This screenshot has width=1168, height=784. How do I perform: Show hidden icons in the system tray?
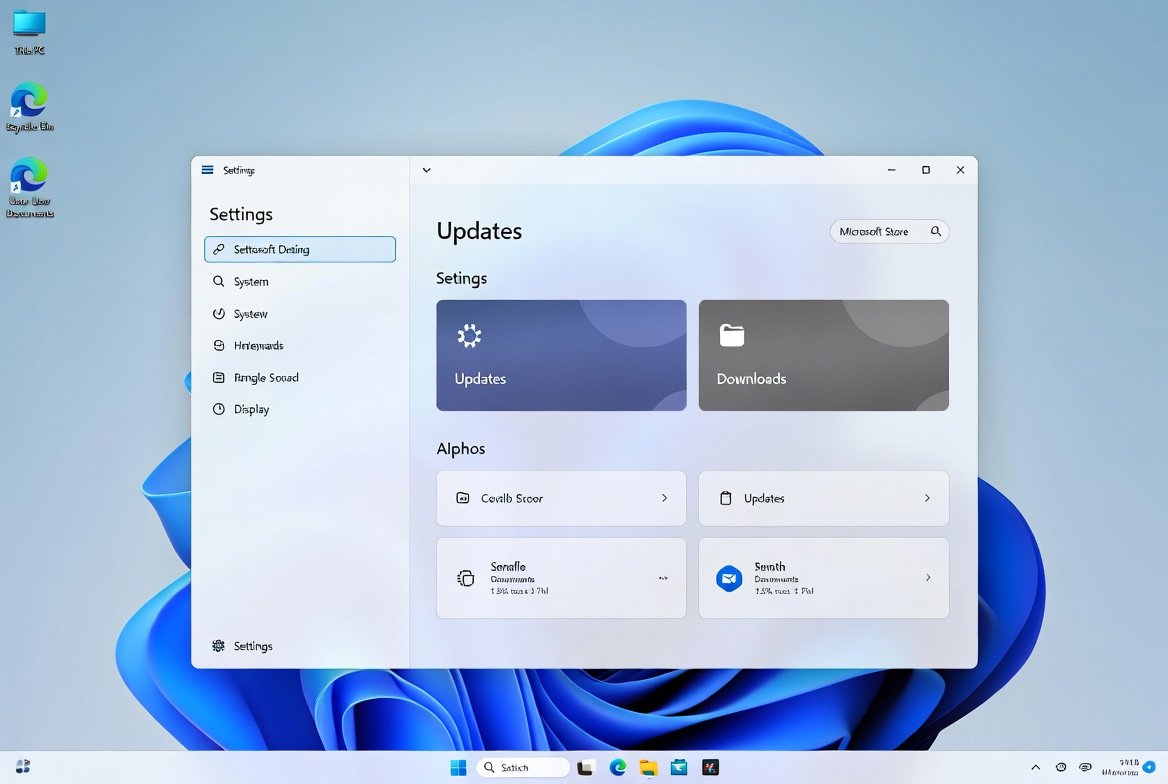click(x=1035, y=767)
